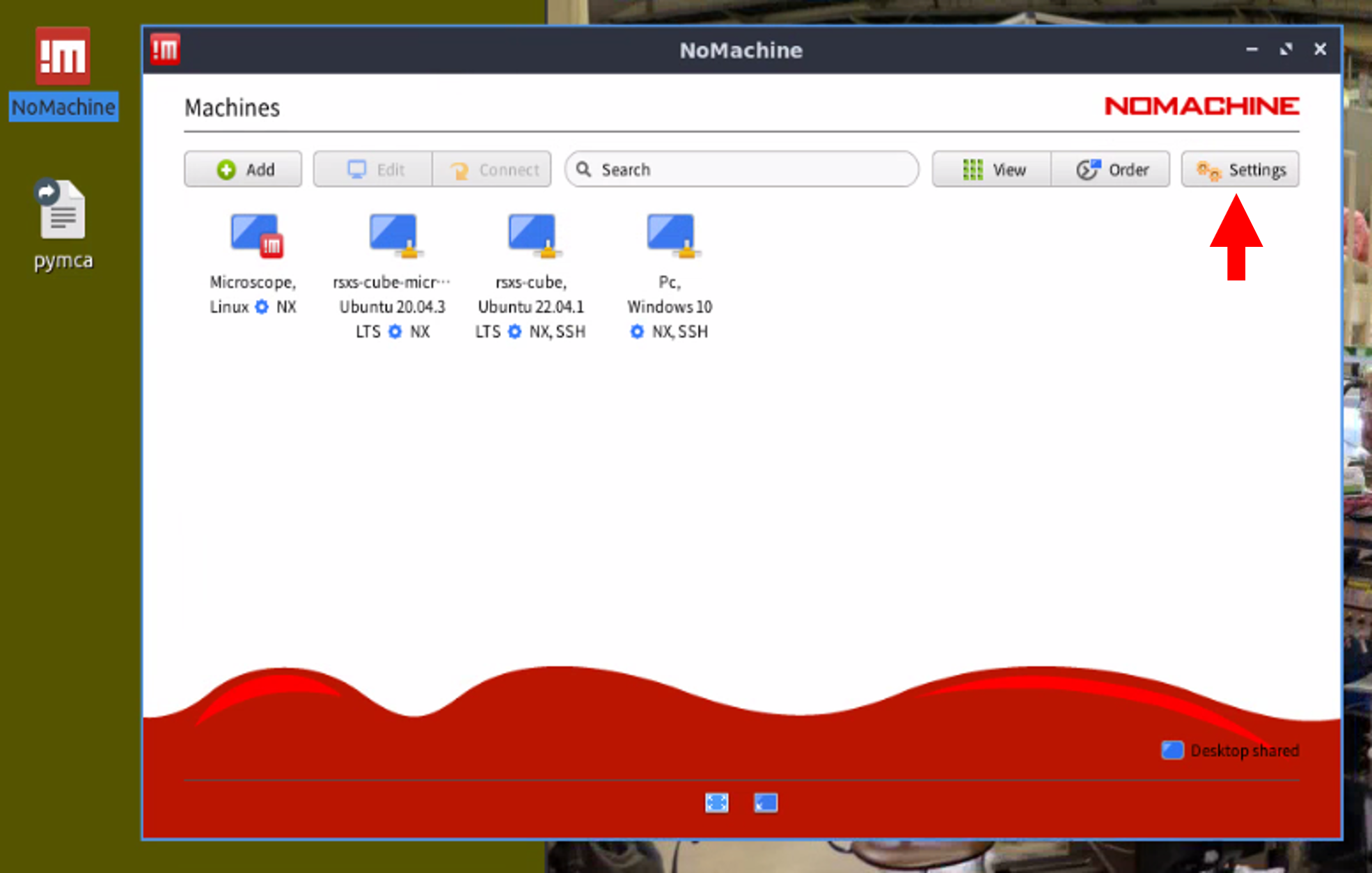This screenshot has width=1372, height=873.
Task: Click the Desktop shared status icon
Action: (1172, 750)
